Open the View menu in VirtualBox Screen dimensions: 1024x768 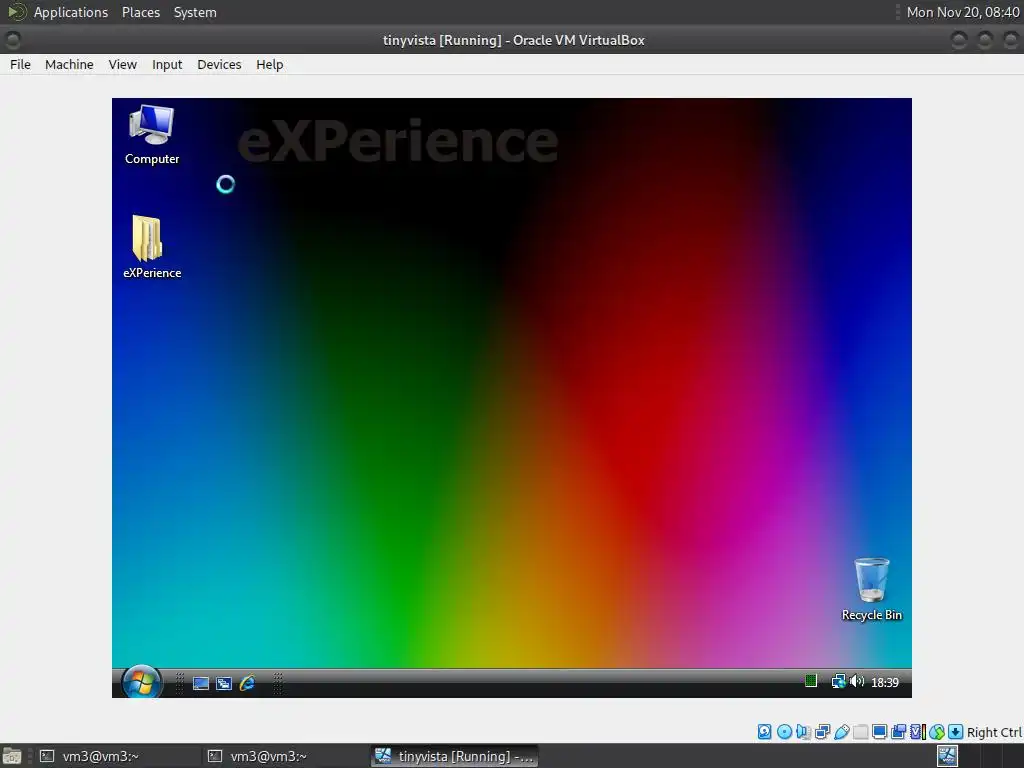(123, 65)
